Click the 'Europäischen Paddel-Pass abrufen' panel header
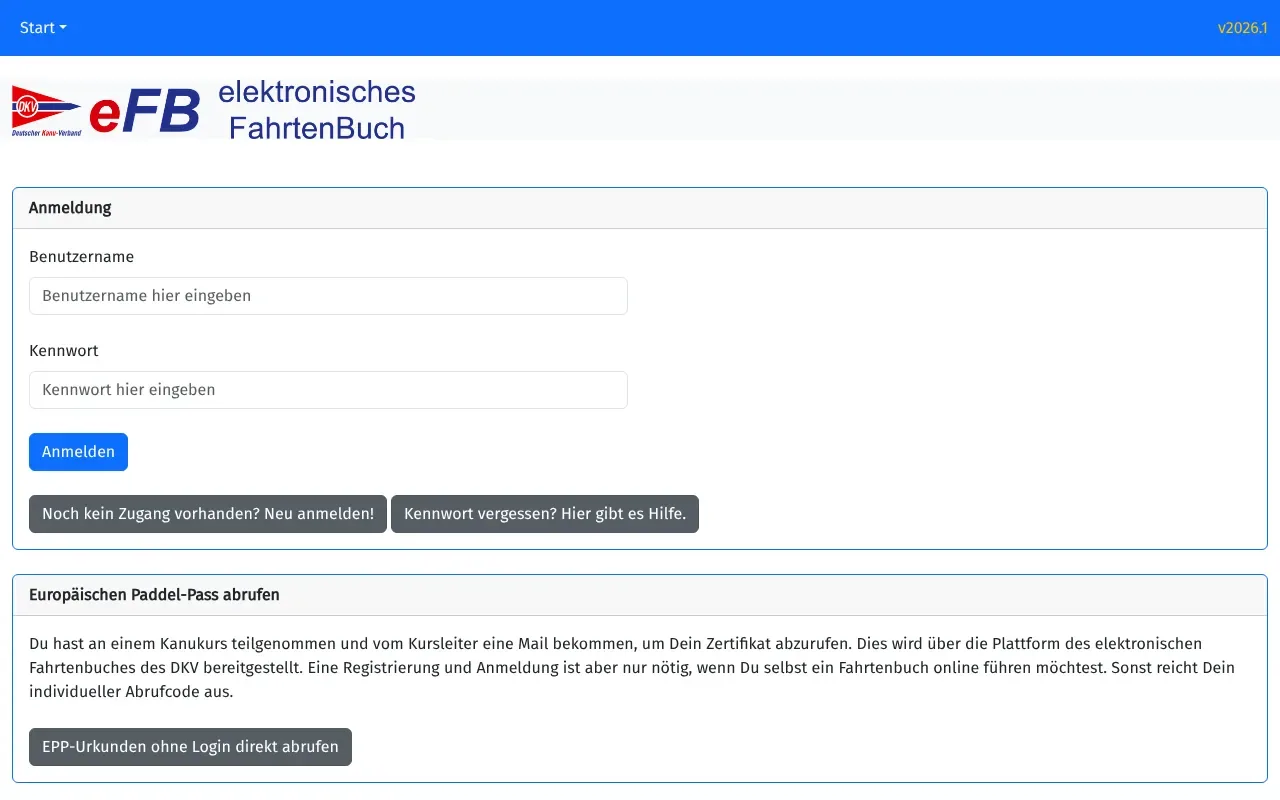Image resolution: width=1280 pixels, height=800 pixels. (x=155, y=594)
